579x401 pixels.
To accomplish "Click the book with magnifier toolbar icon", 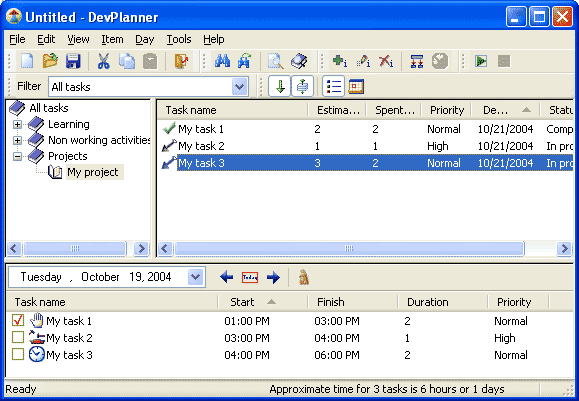I will click(299, 61).
